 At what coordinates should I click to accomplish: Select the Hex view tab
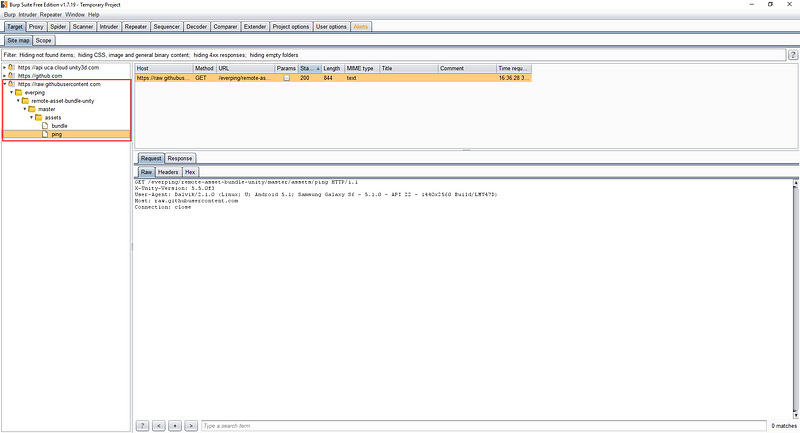point(190,172)
